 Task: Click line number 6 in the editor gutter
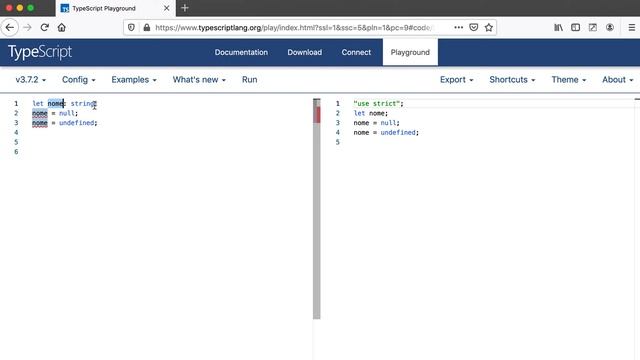[x=16, y=152]
